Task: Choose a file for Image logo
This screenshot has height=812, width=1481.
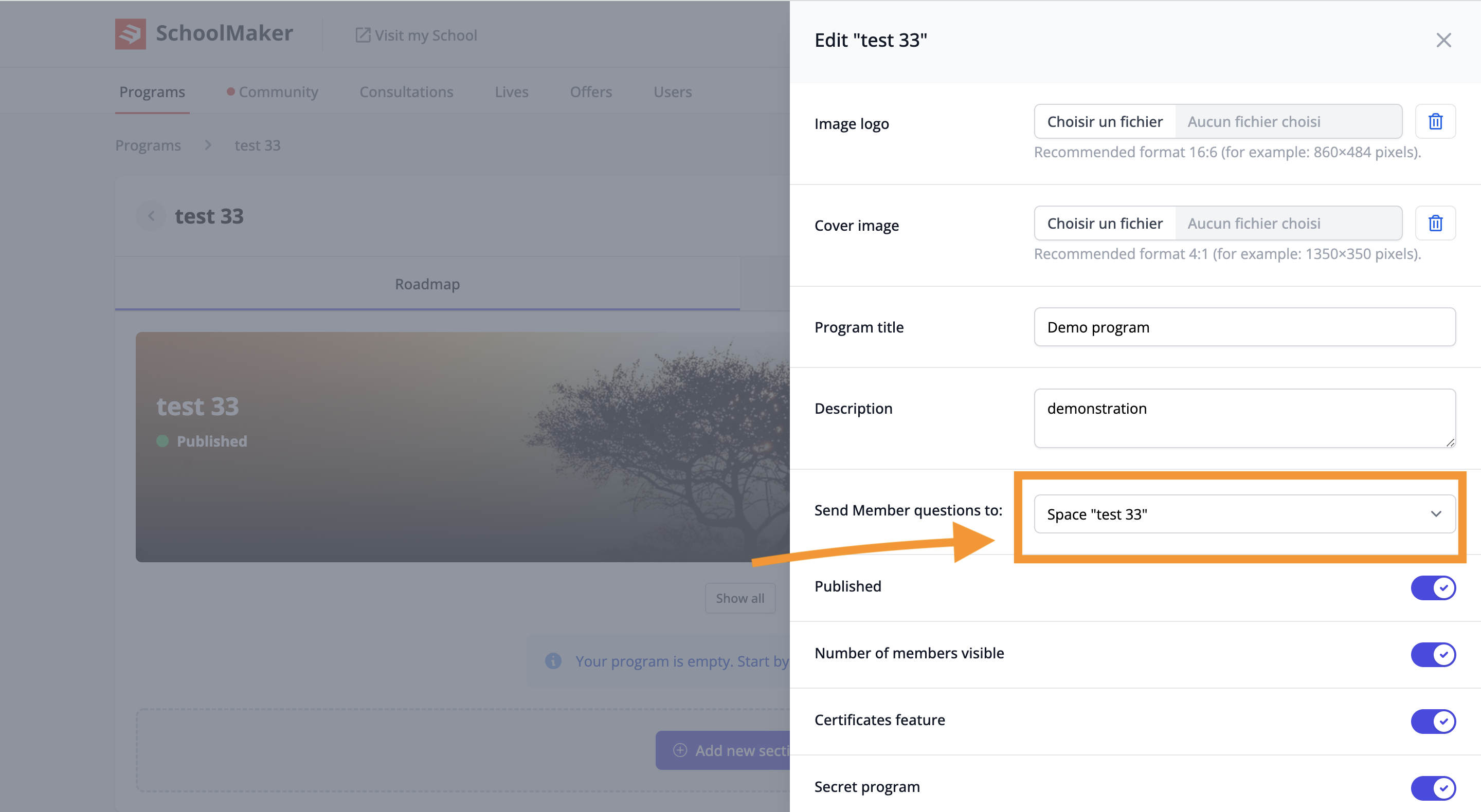Action: pyautogui.click(x=1105, y=121)
